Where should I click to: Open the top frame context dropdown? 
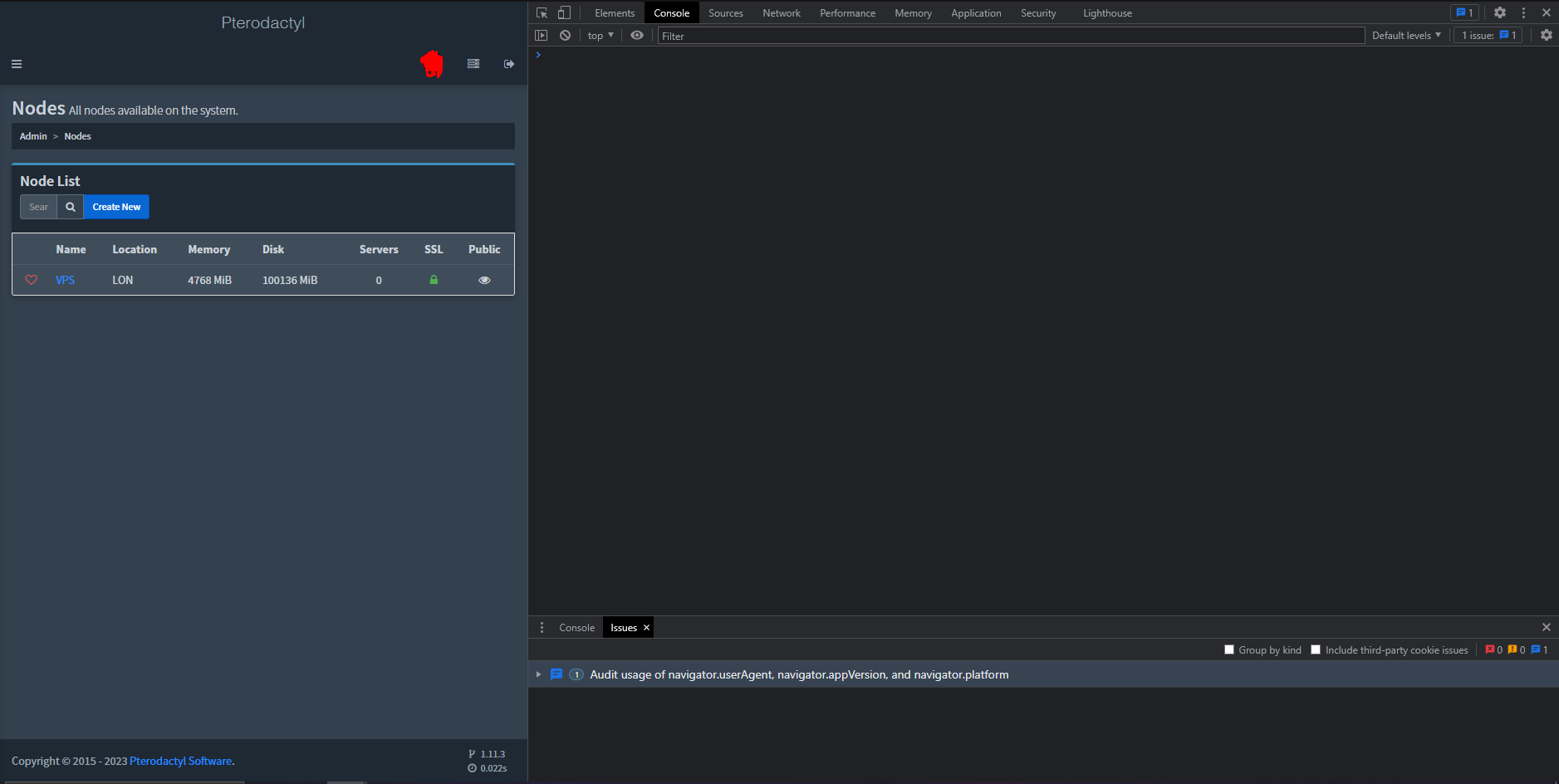(x=600, y=35)
